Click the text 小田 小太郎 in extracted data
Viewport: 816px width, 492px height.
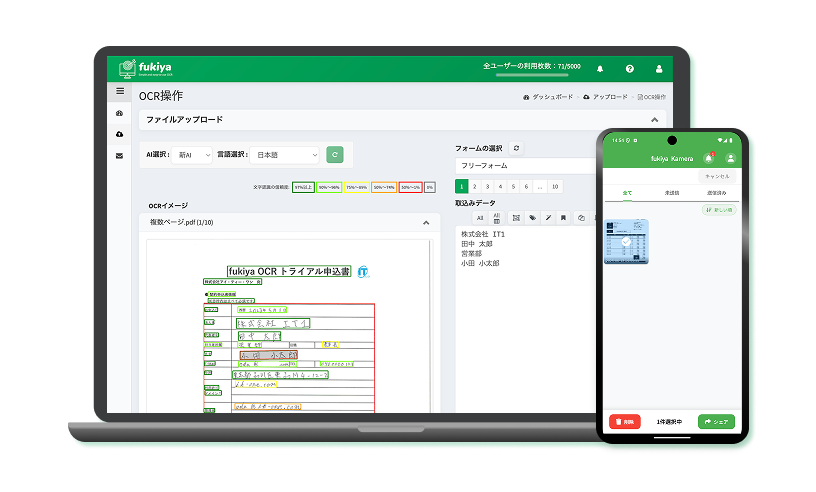pyautogui.click(x=480, y=263)
